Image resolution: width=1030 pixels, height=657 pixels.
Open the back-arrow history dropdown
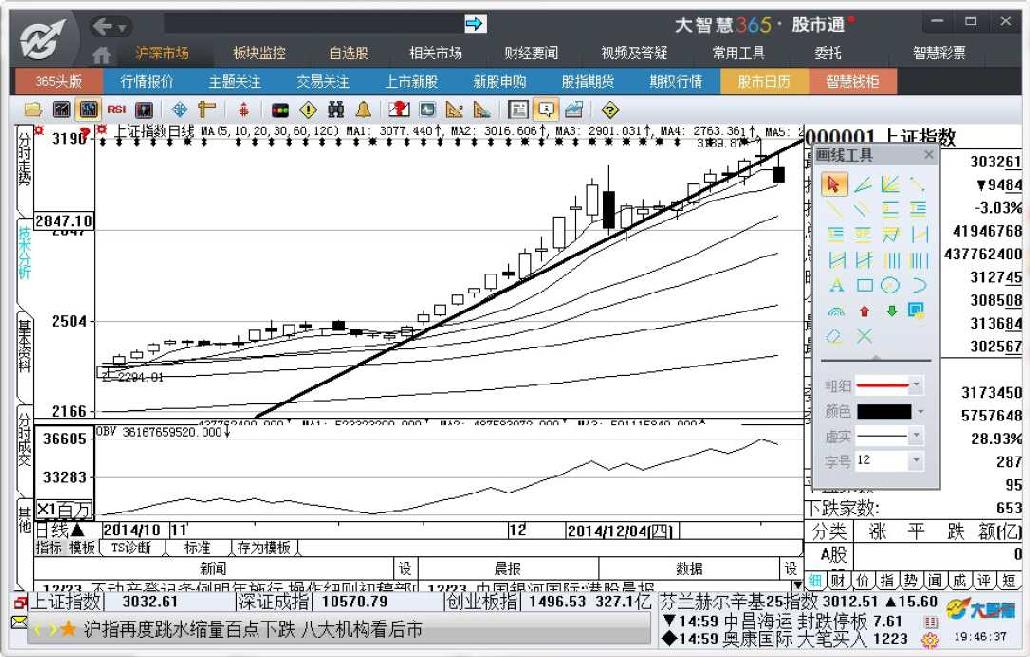coord(122,28)
